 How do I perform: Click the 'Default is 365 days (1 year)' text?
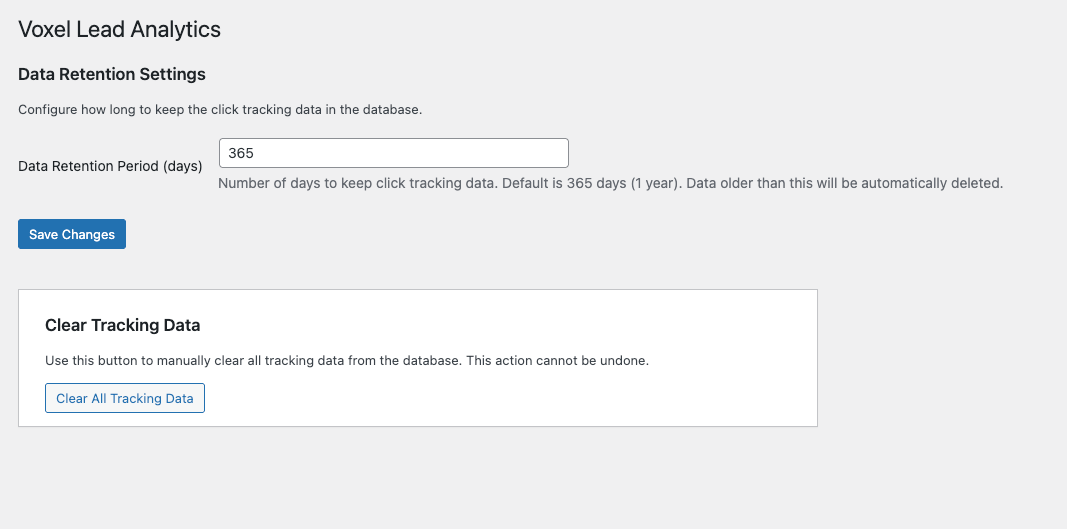pyautogui.click(x=588, y=183)
